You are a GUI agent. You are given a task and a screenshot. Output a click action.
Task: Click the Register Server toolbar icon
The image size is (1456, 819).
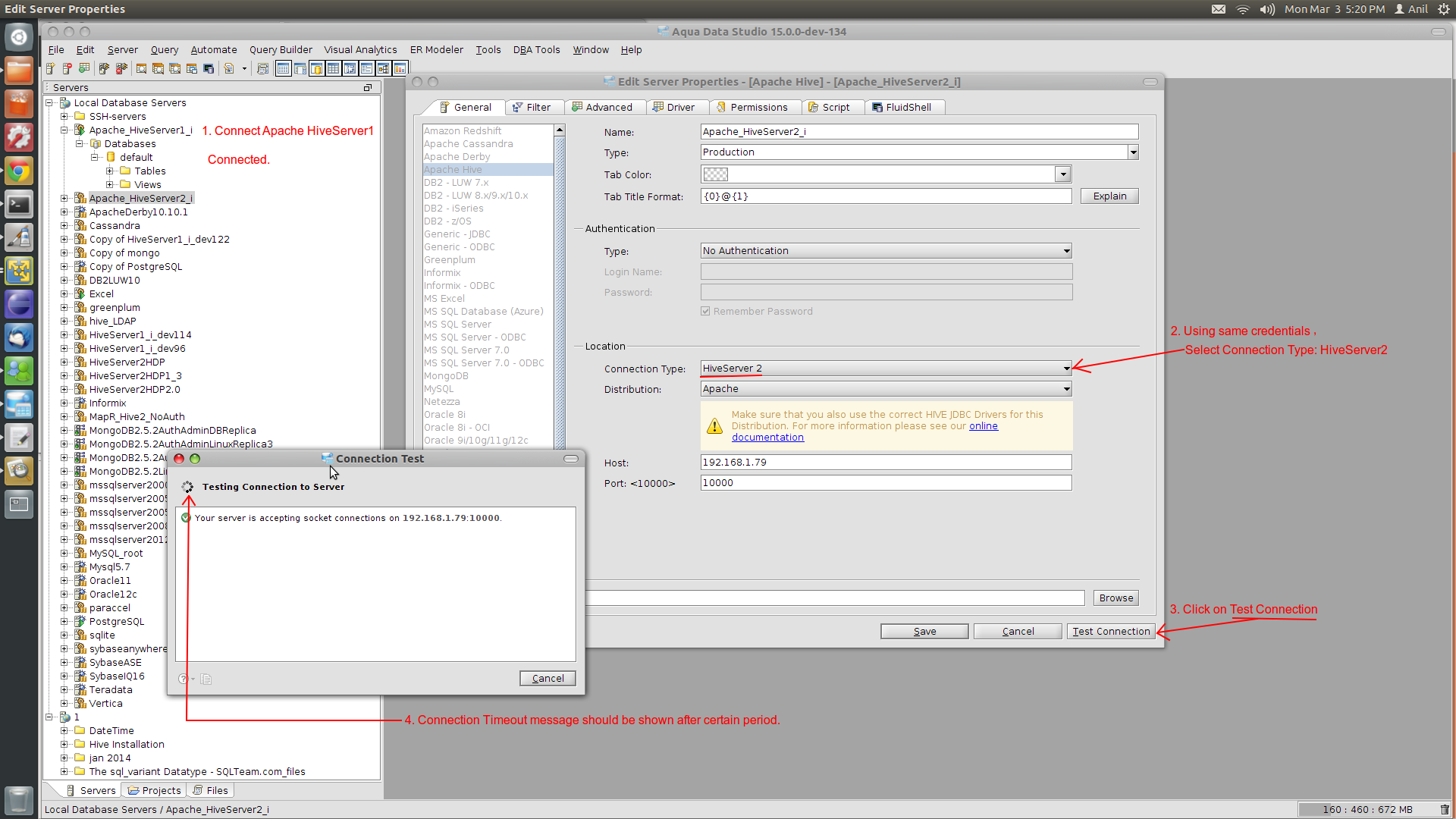pyautogui.click(x=50, y=68)
